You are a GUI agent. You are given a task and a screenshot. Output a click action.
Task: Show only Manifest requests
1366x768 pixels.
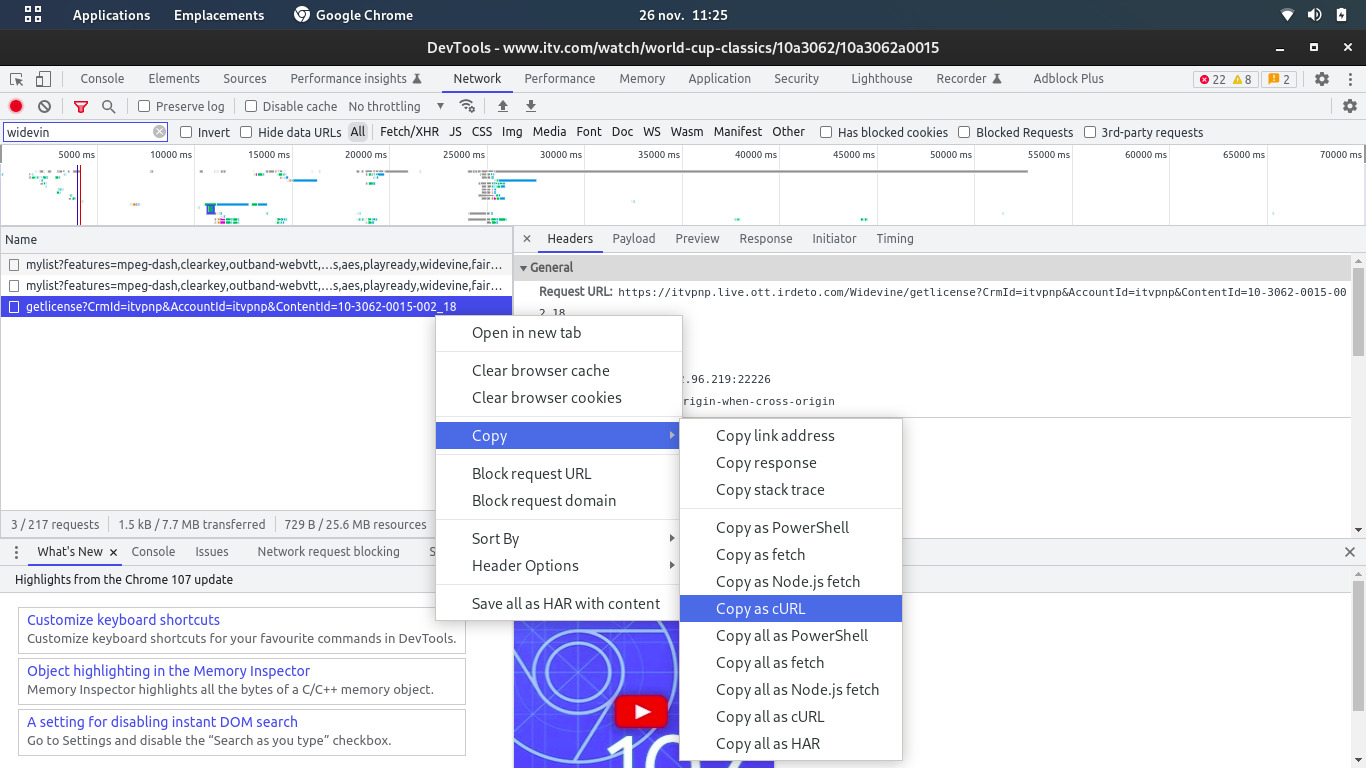[x=738, y=132]
